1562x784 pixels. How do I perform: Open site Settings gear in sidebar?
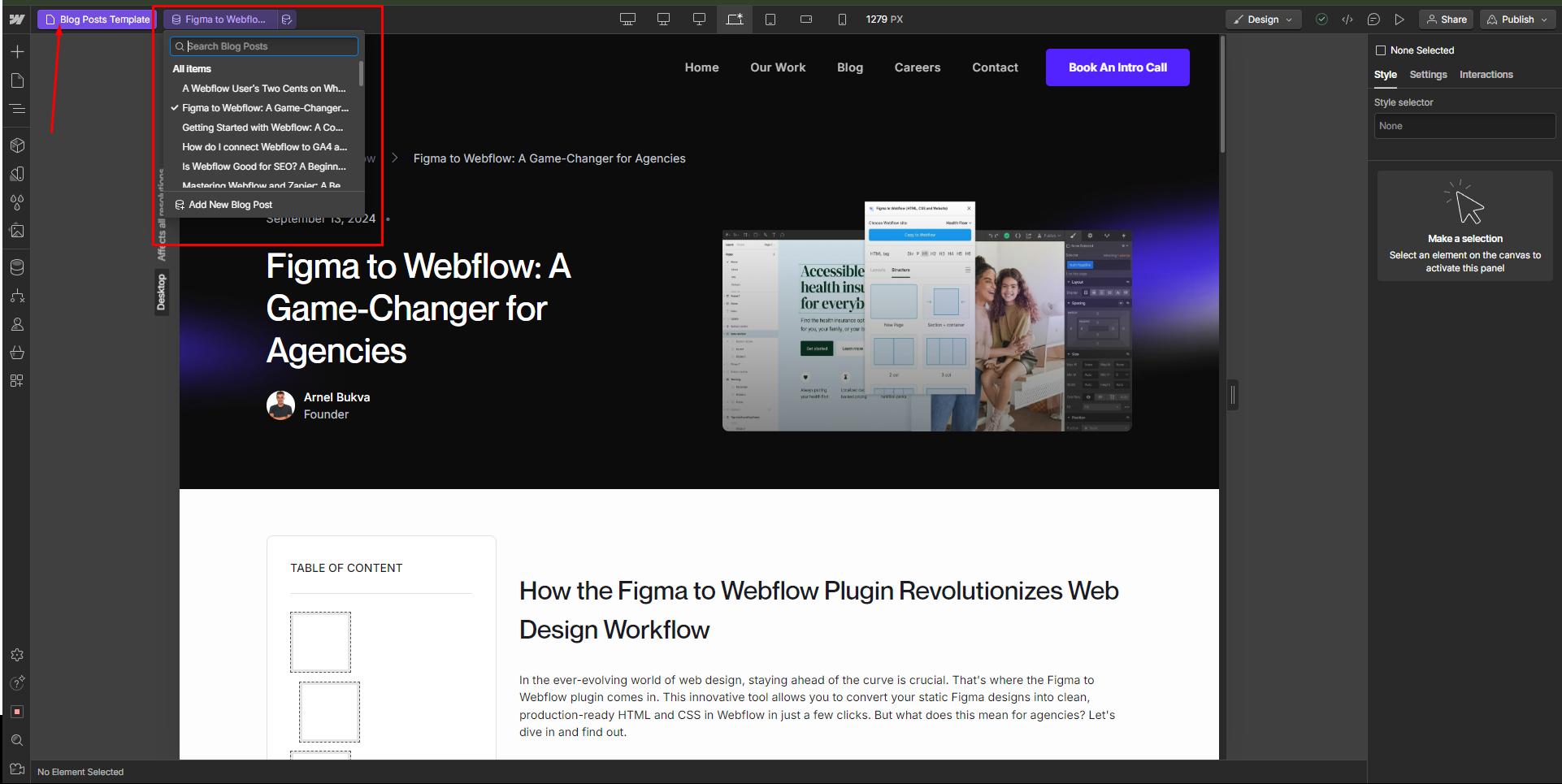pos(17,655)
